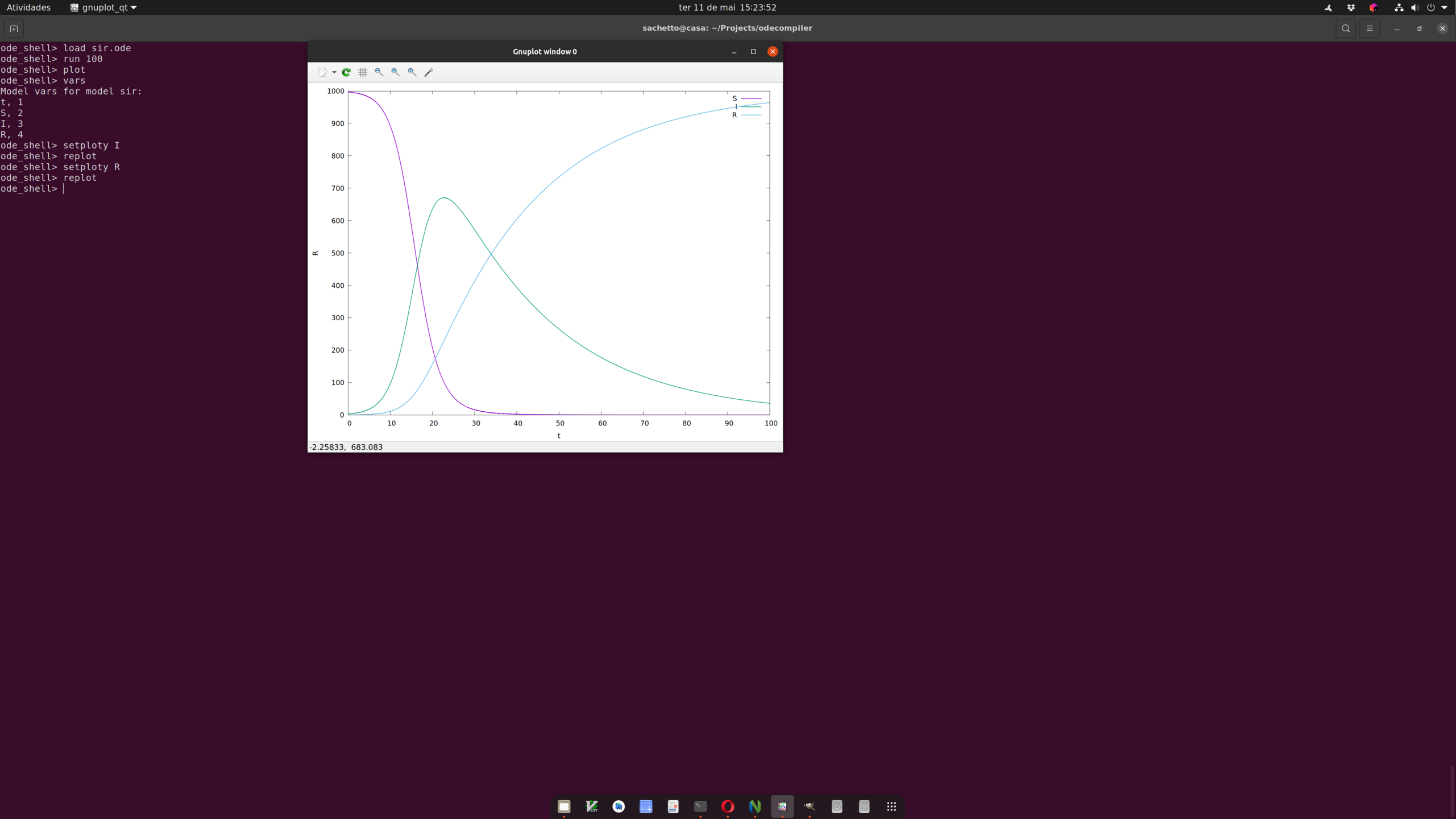Viewport: 1456px width, 819px height.
Task: Toggle the grid in Gnuplot toolbar
Action: point(363,72)
